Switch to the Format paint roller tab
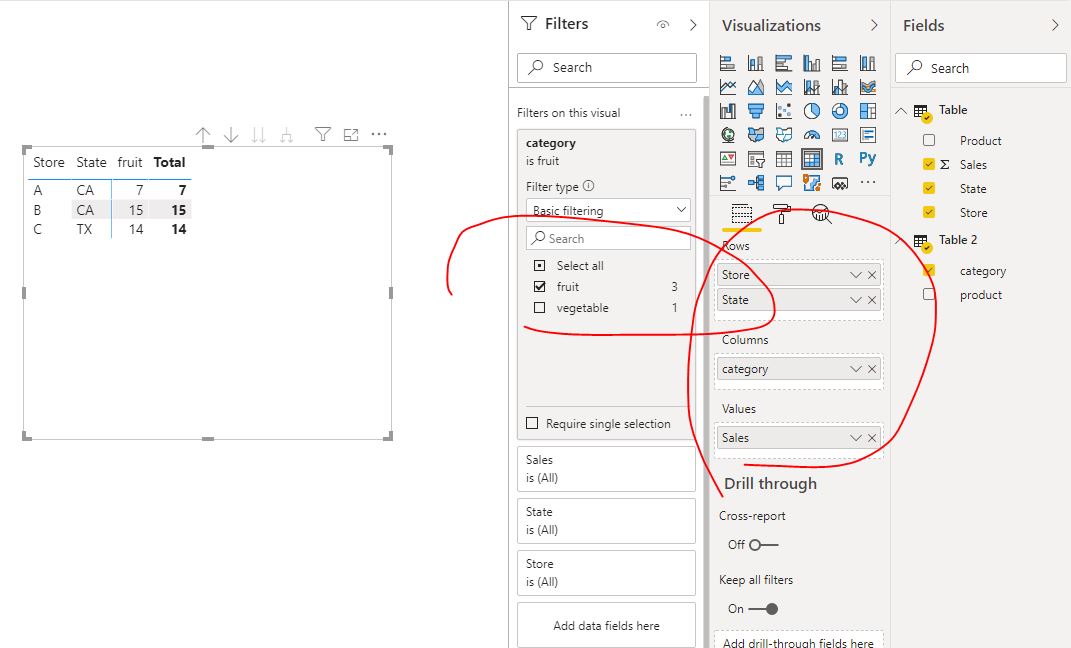The image size is (1071, 648). pyautogui.click(x=781, y=214)
